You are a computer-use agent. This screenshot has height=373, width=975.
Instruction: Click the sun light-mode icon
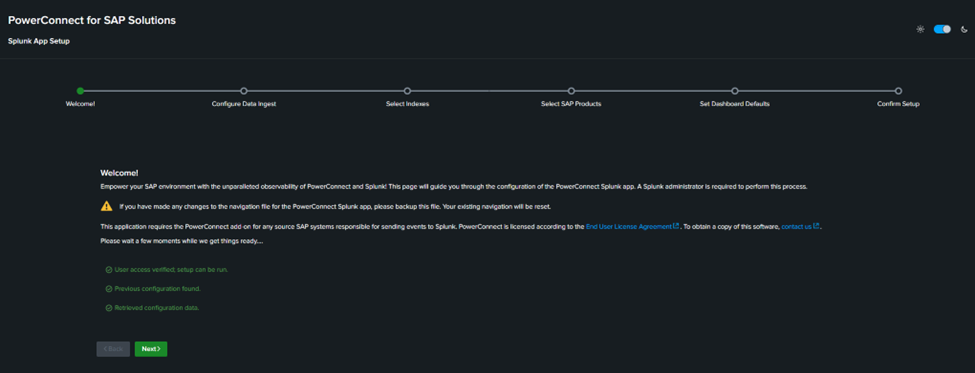pyautogui.click(x=920, y=29)
